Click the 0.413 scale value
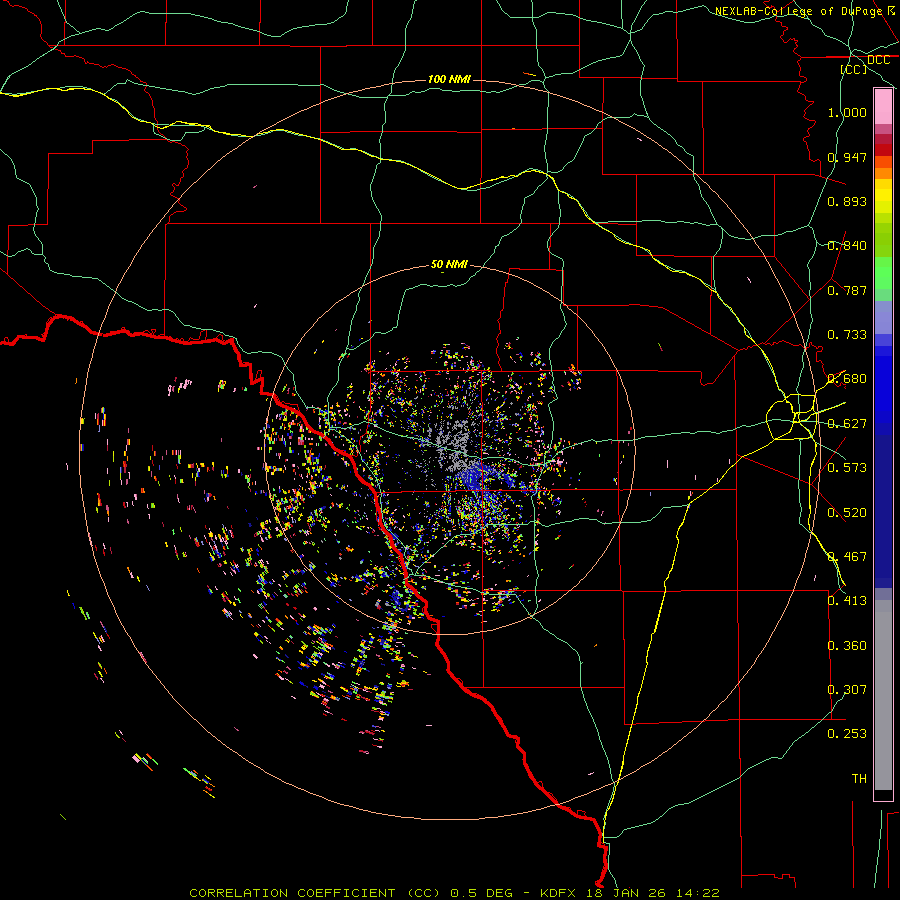Screen dimensions: 900x900 (847, 601)
